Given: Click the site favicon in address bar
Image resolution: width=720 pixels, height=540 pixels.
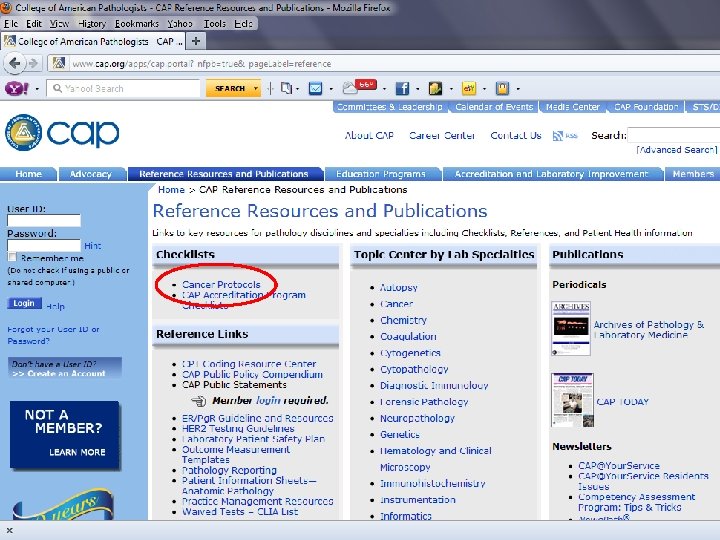Looking at the screenshot, I should pos(59,63).
